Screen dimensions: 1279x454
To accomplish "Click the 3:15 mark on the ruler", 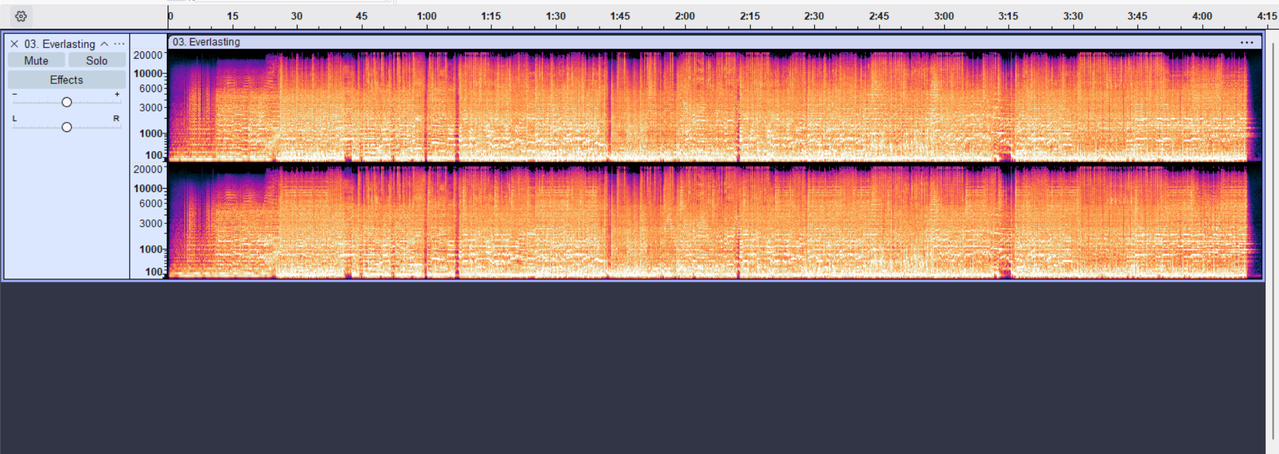I will [1009, 16].
